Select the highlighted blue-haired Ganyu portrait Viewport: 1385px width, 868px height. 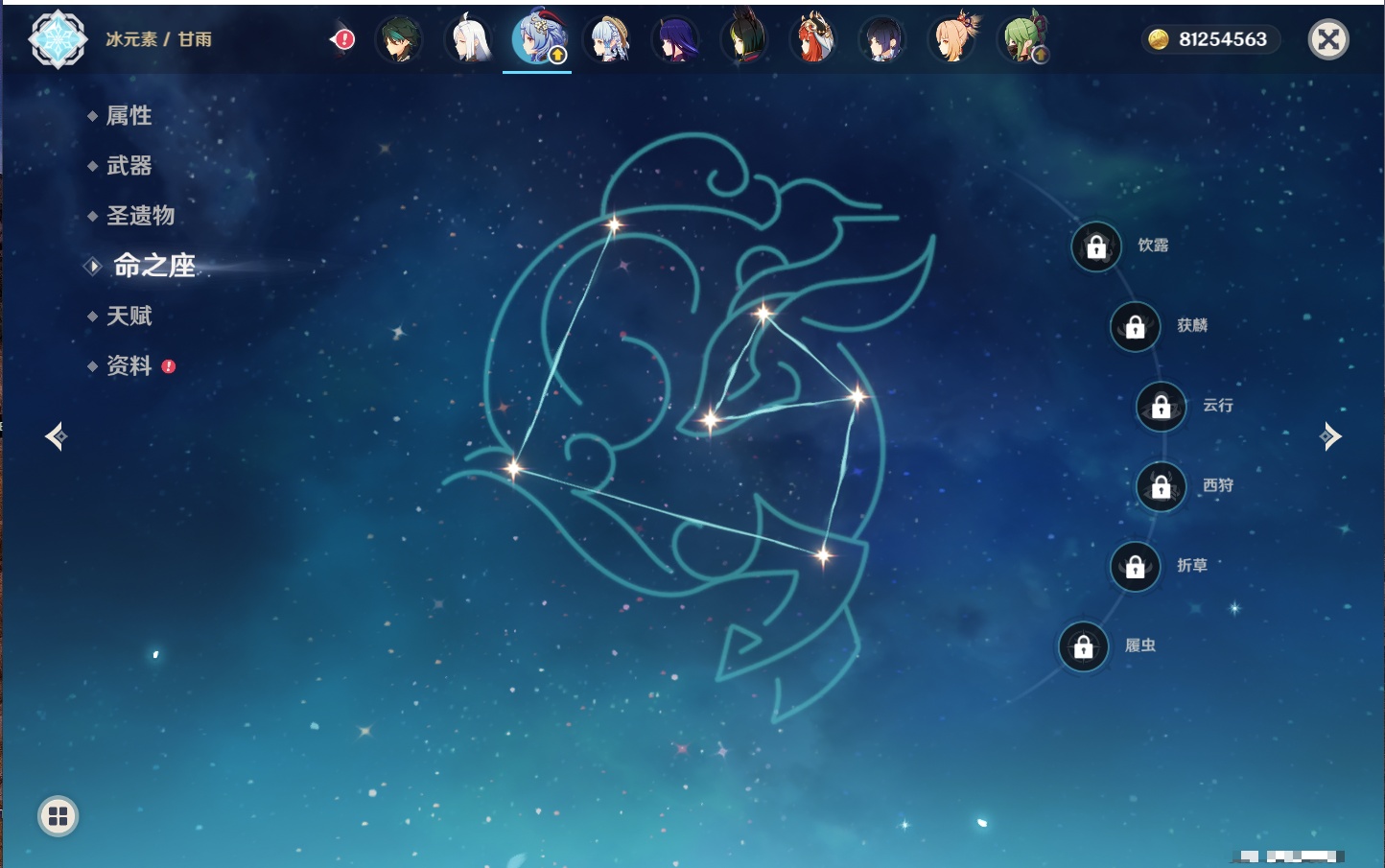[x=539, y=38]
